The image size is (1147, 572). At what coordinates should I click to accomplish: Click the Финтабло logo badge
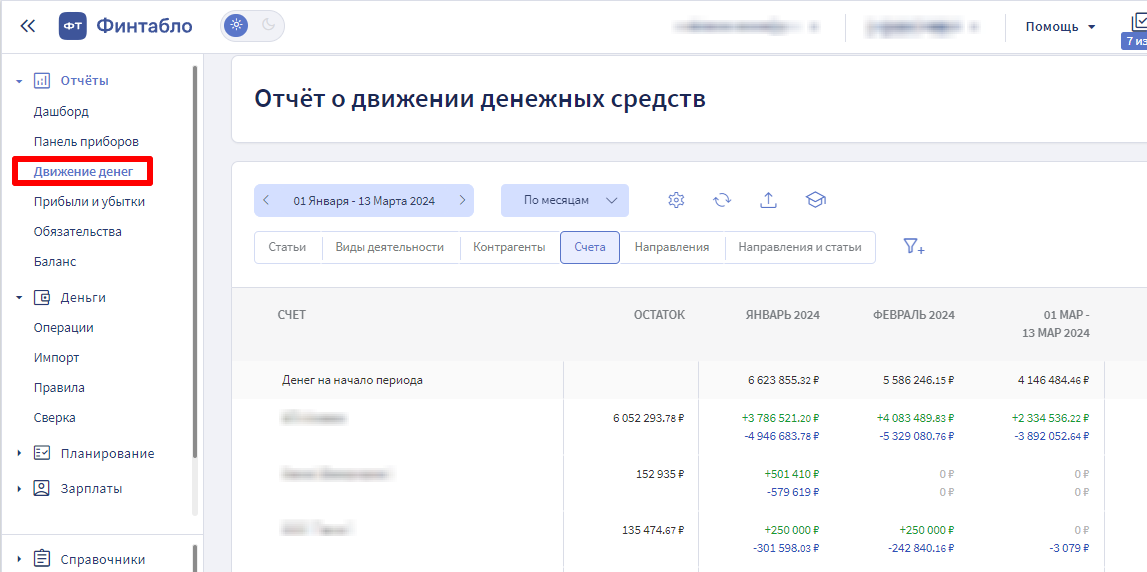73,26
